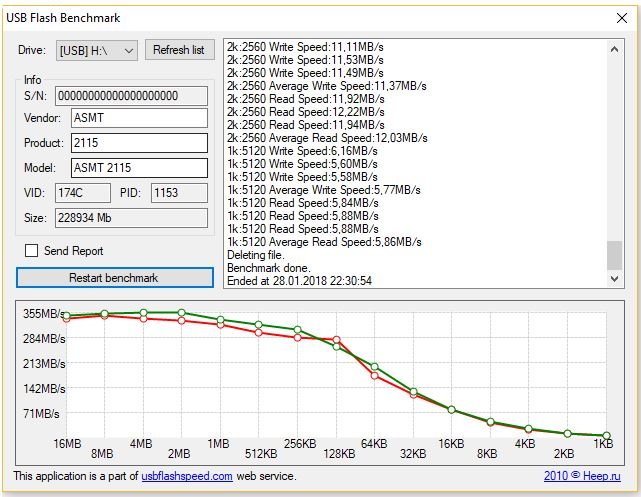This screenshot has height=497, width=641.
Task: Click the Size field 228934 Mb
Action: (131, 218)
